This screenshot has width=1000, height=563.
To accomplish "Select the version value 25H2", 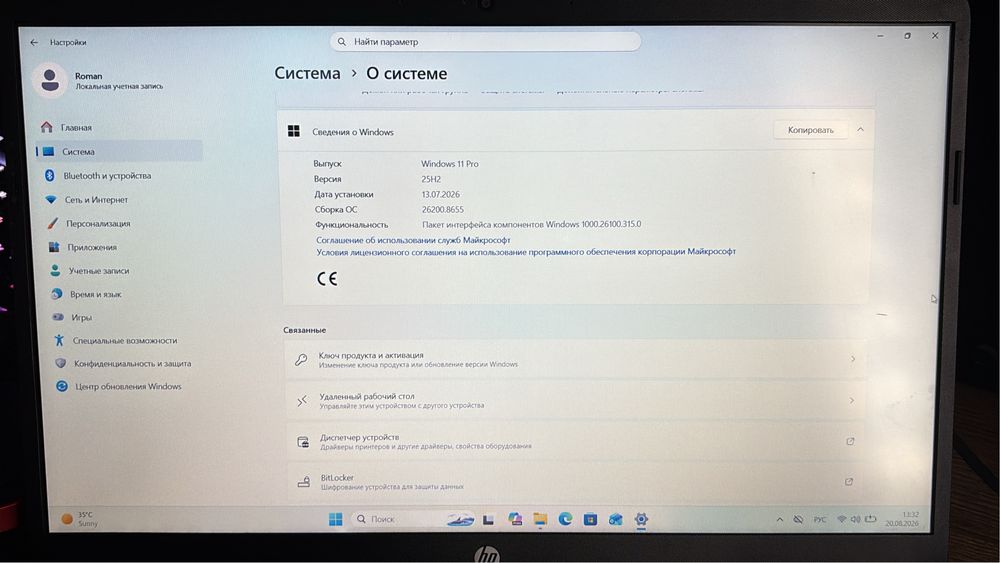I will [431, 179].
